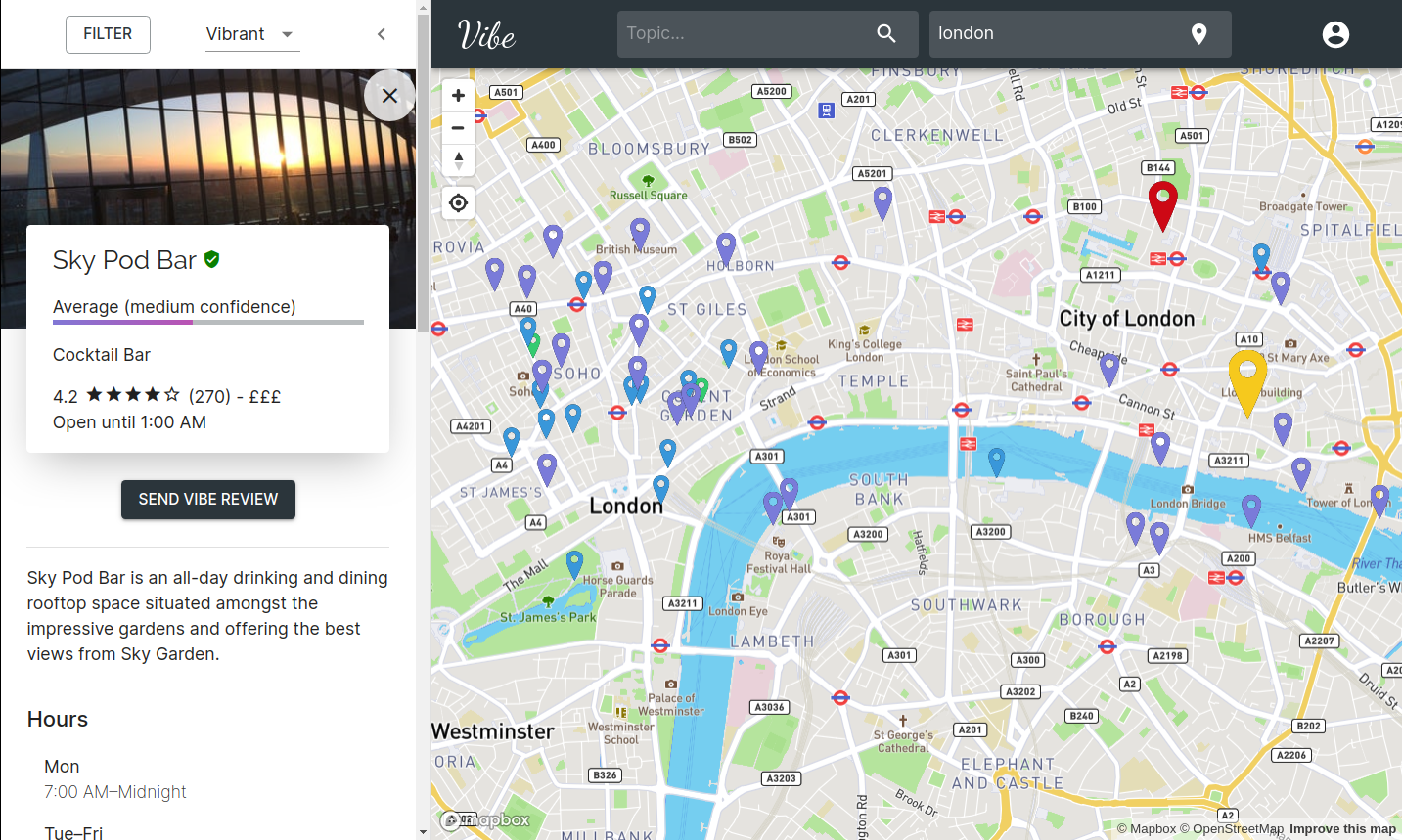Click 'Open until 1:00 AM' text
This screenshot has height=840, width=1402.
(x=129, y=422)
